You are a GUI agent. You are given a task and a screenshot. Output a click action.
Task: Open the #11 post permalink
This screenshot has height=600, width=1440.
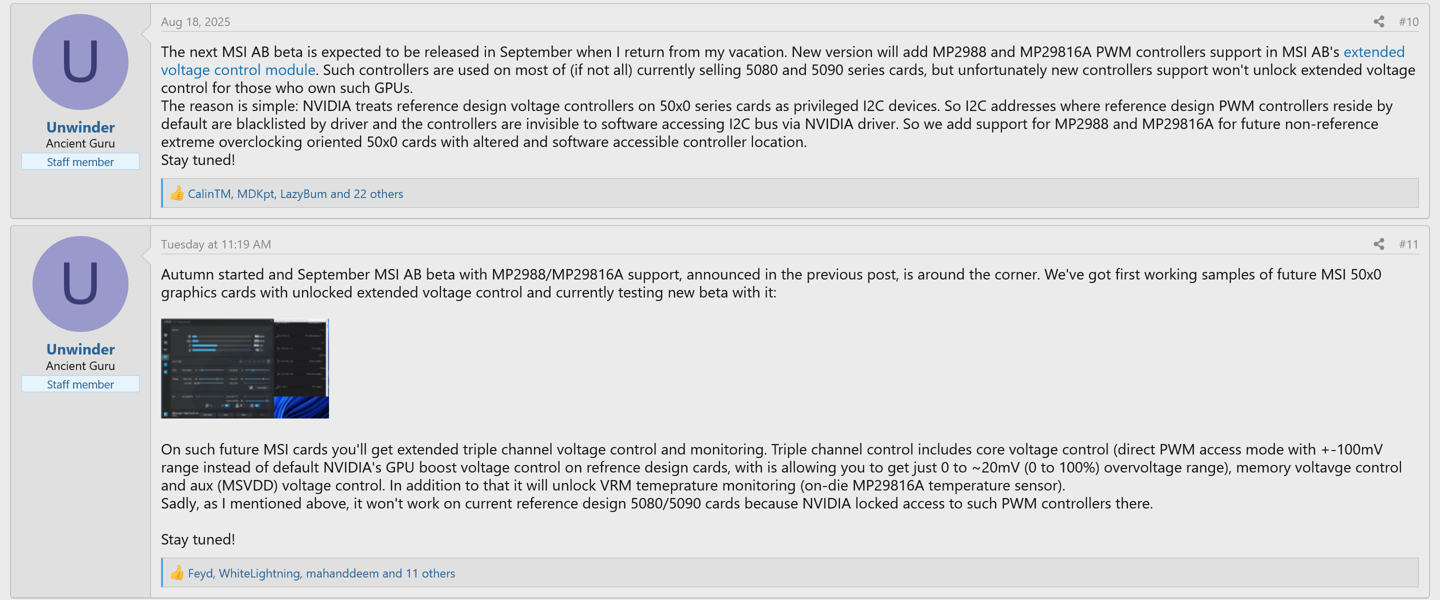(1408, 244)
